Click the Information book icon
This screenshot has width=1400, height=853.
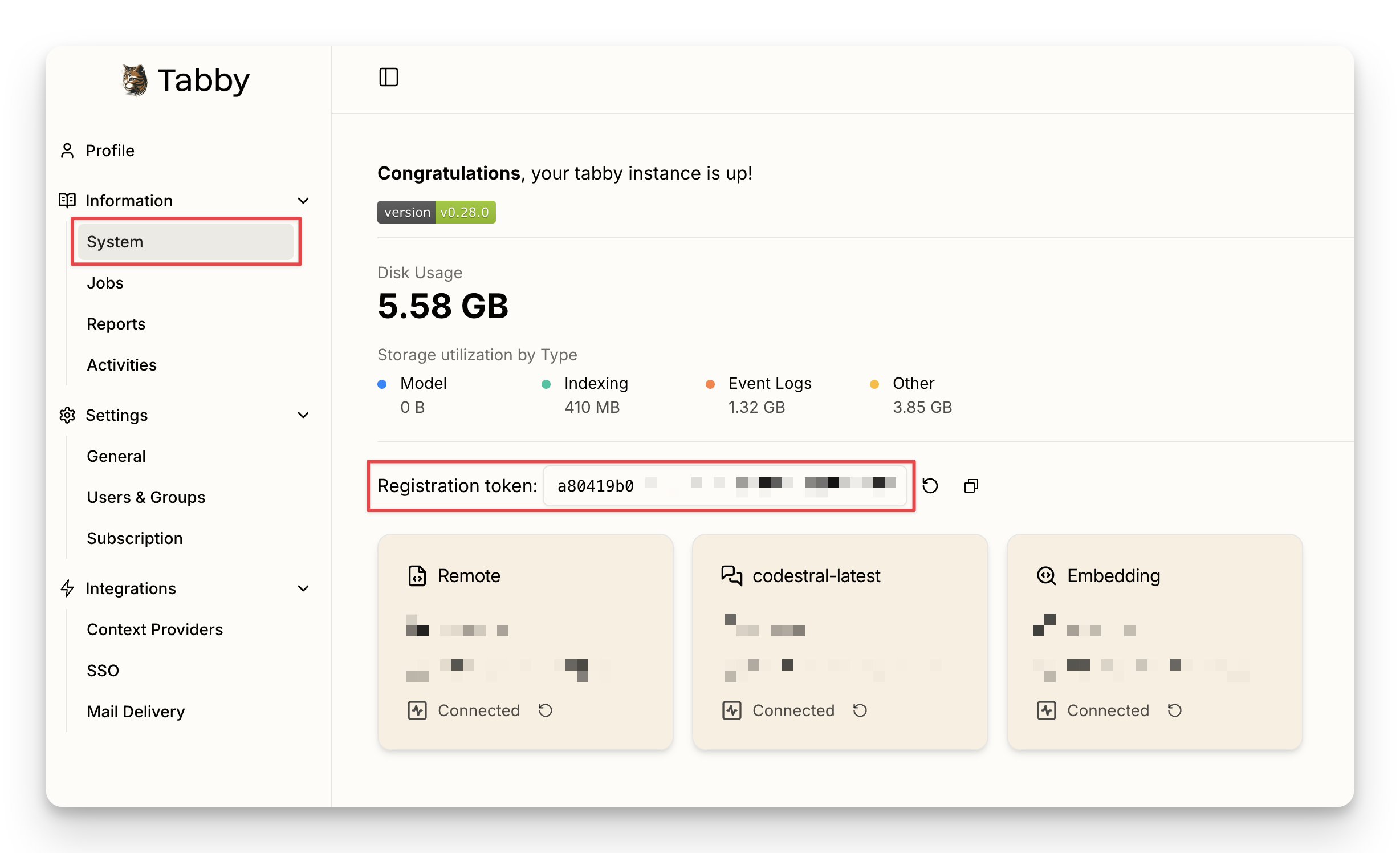(x=67, y=201)
